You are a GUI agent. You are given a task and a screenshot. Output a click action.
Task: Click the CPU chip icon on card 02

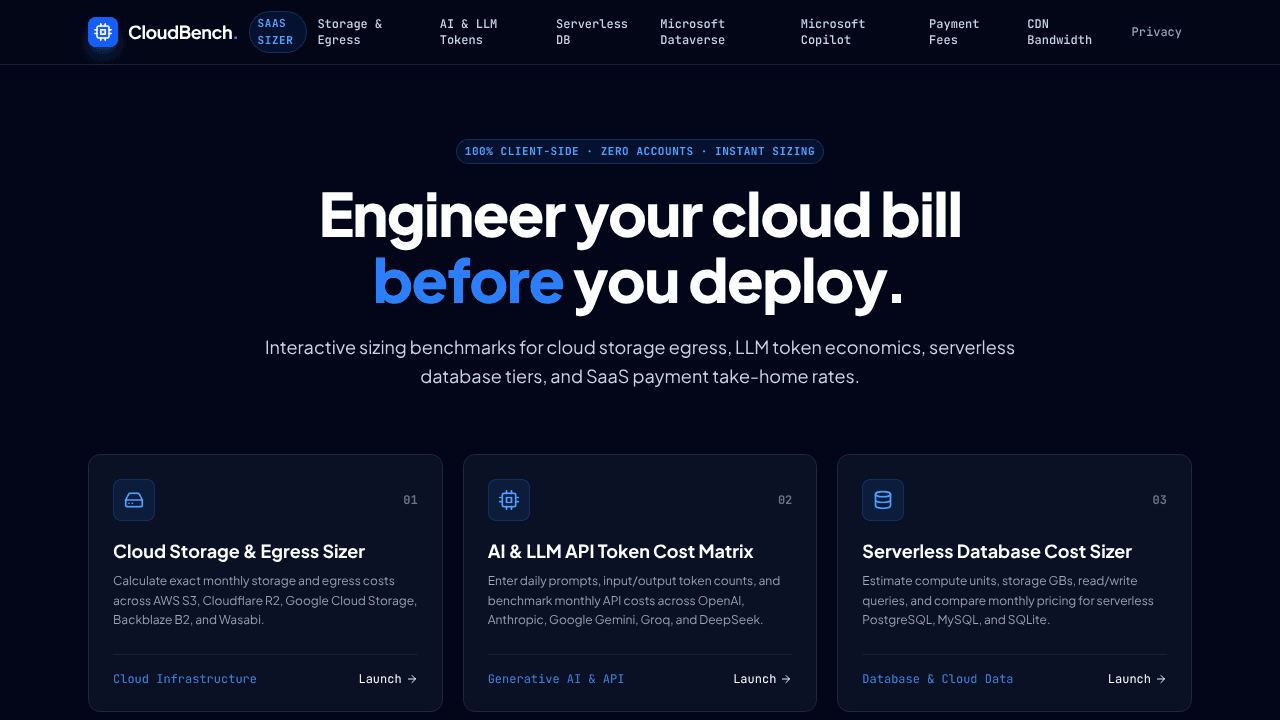coord(509,500)
